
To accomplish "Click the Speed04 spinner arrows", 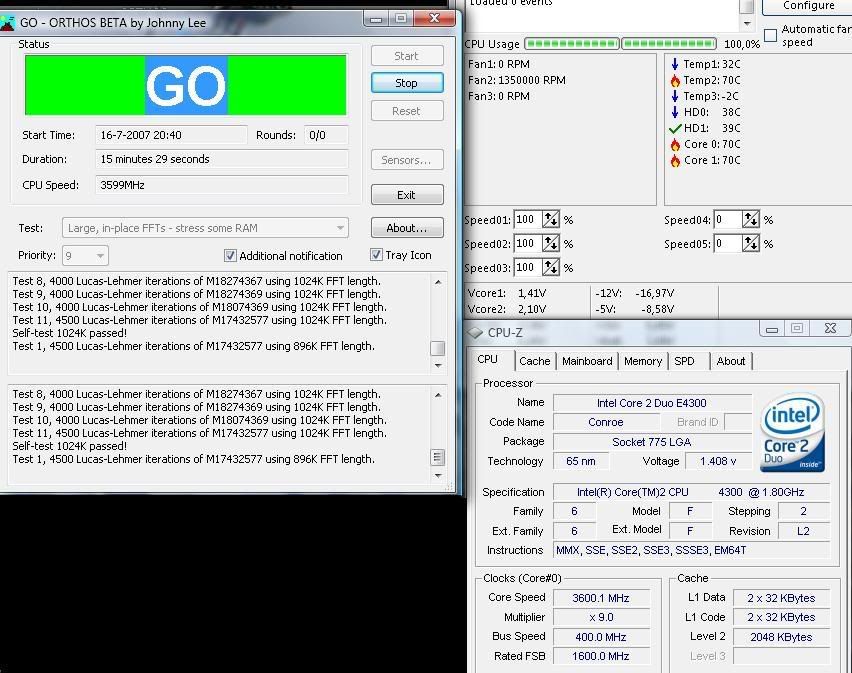I will (751, 219).
